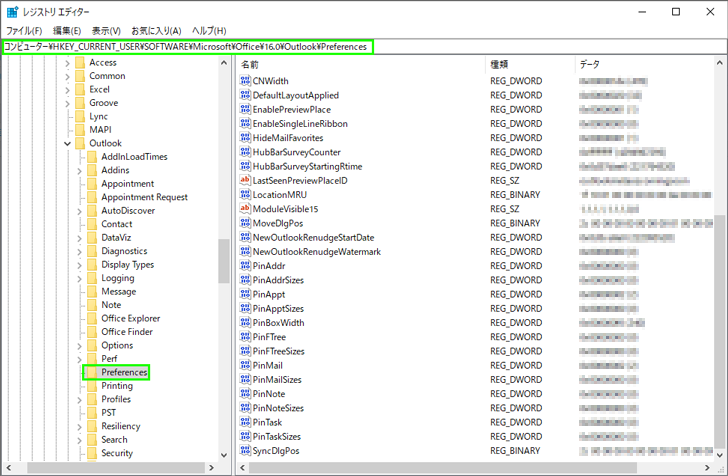Viewport: 728px width, 476px height.
Task: Click the HideMailFavorites value icon
Action: pyautogui.click(x=245, y=137)
